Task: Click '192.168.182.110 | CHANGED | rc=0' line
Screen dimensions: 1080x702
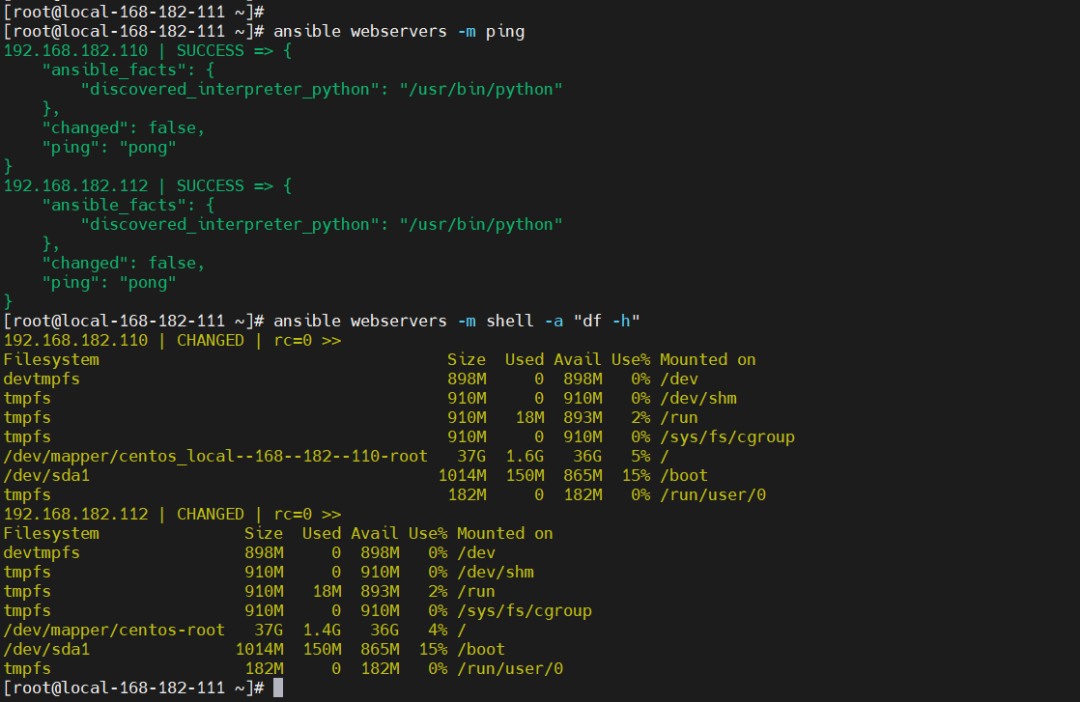Action: pos(172,340)
